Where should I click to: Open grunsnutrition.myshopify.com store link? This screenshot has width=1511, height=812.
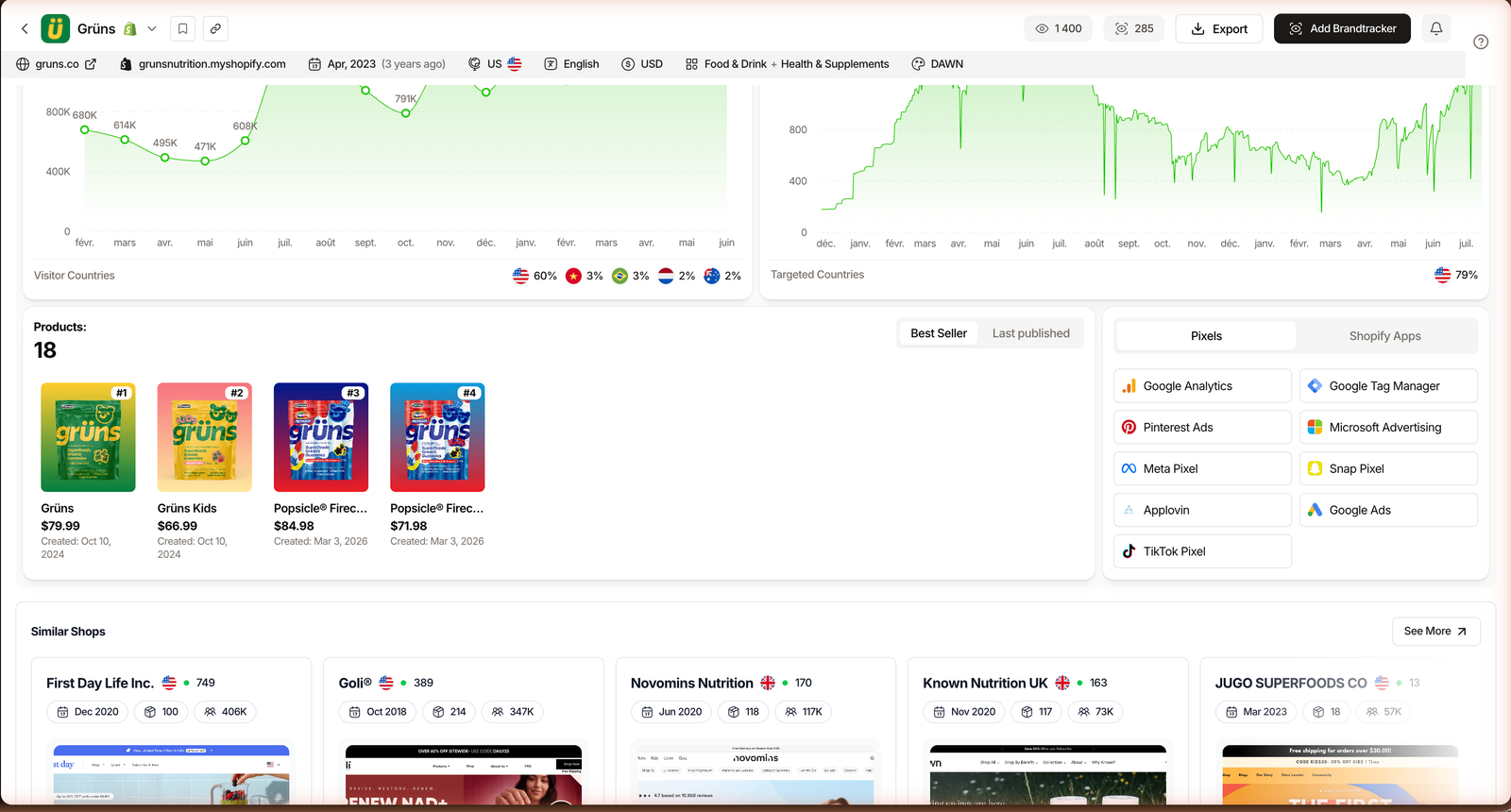pyautogui.click(x=203, y=64)
